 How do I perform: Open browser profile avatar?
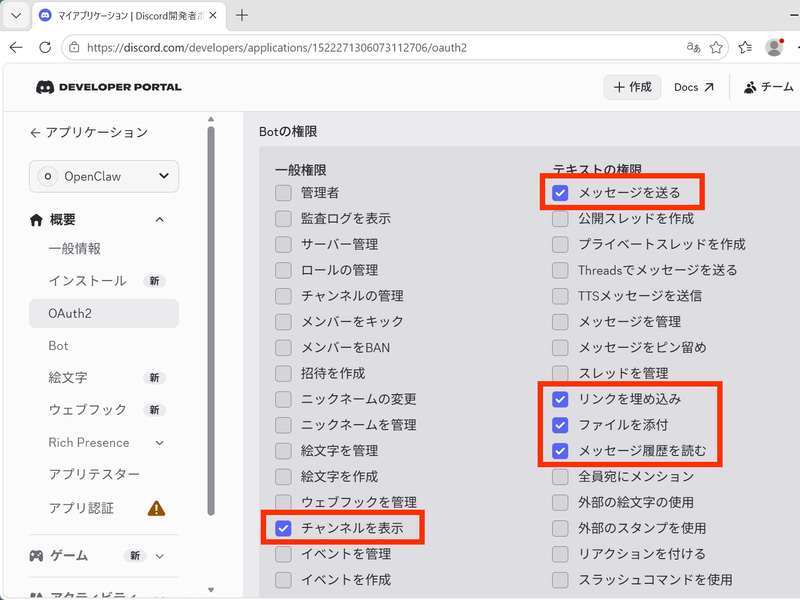click(774, 47)
